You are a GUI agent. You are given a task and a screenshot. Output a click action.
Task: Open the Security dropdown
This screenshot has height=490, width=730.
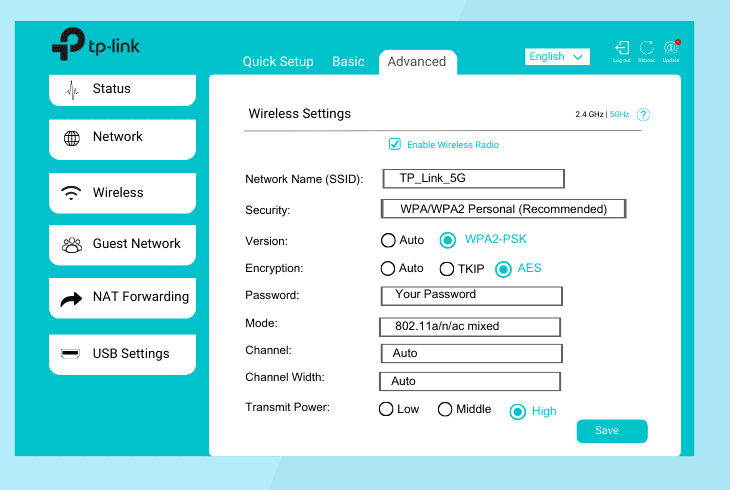point(503,209)
